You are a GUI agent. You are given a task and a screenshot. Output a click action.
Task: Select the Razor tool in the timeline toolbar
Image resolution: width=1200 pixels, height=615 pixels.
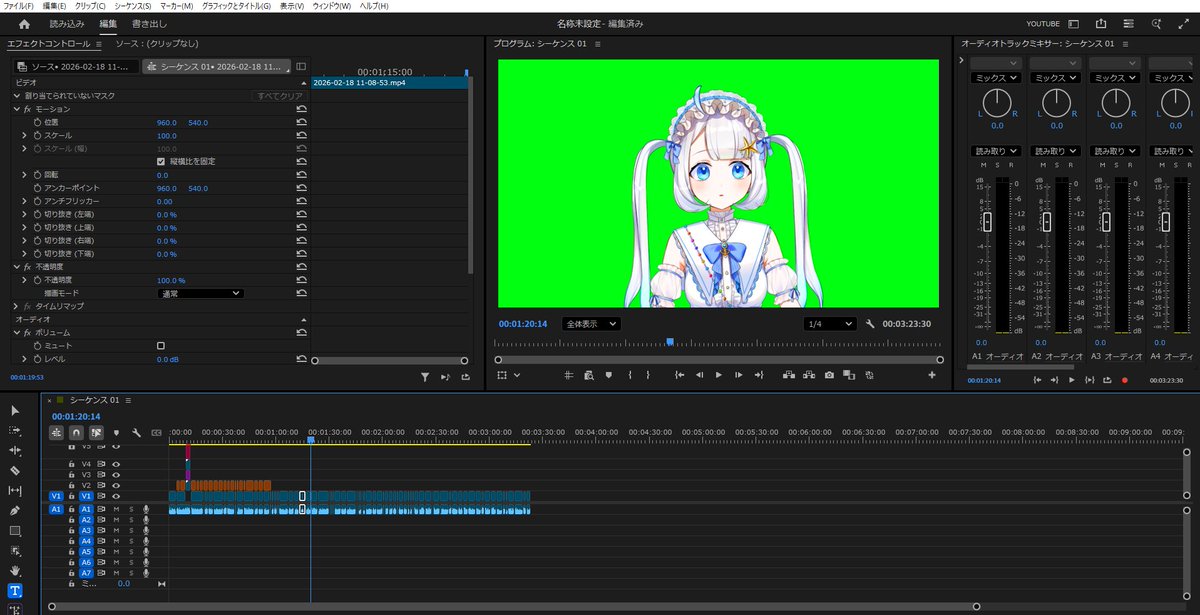pyautogui.click(x=15, y=470)
